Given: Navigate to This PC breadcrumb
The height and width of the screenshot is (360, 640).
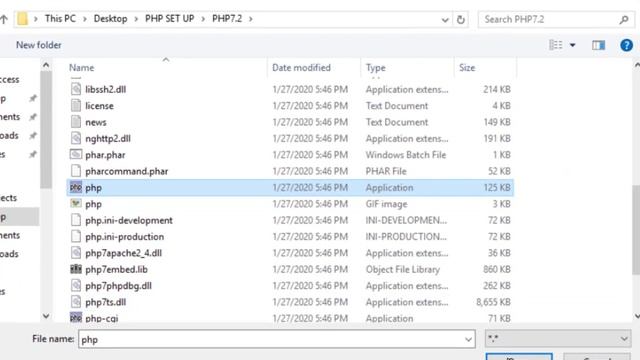Looking at the screenshot, I should 60,19.
